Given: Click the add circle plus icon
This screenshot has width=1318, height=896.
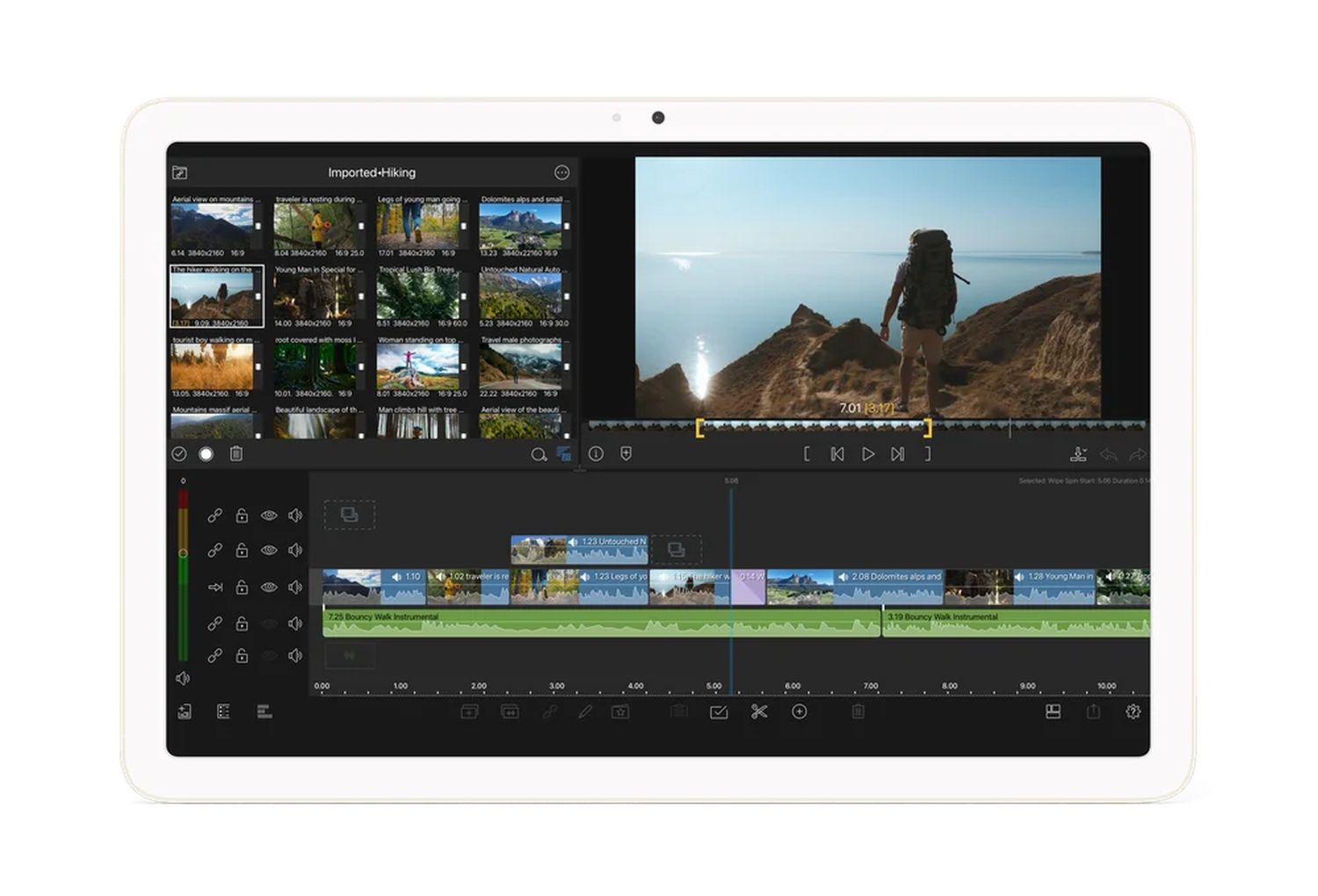Looking at the screenshot, I should click(799, 712).
